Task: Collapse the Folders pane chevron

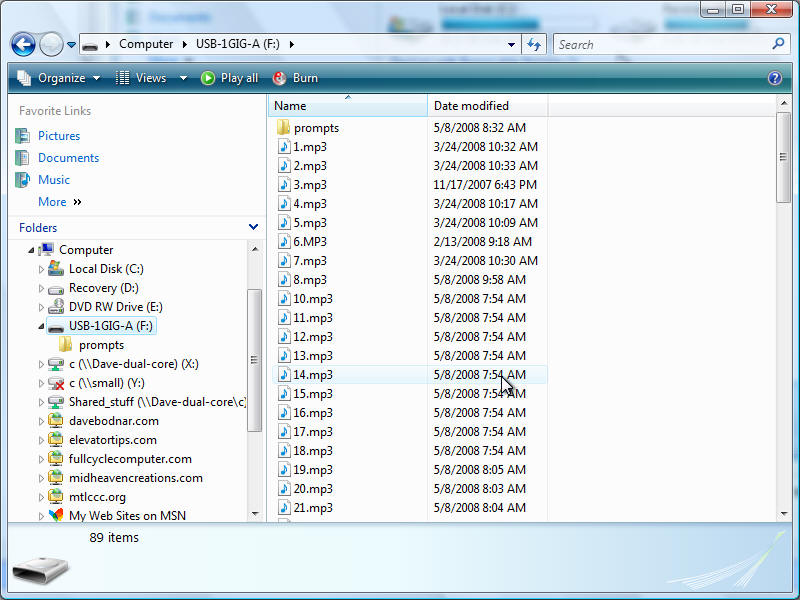Action: (253, 228)
